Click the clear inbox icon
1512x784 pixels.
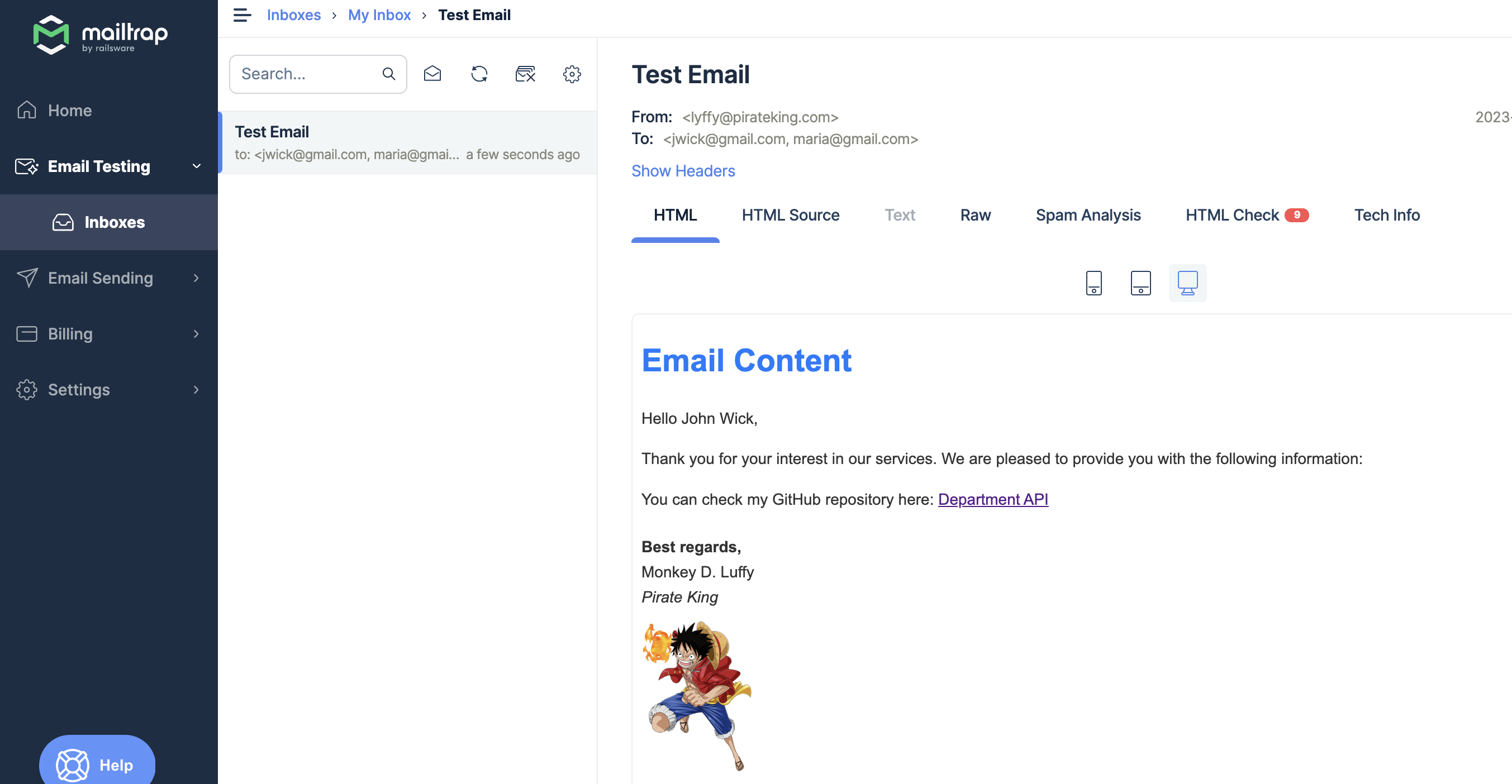[525, 74]
